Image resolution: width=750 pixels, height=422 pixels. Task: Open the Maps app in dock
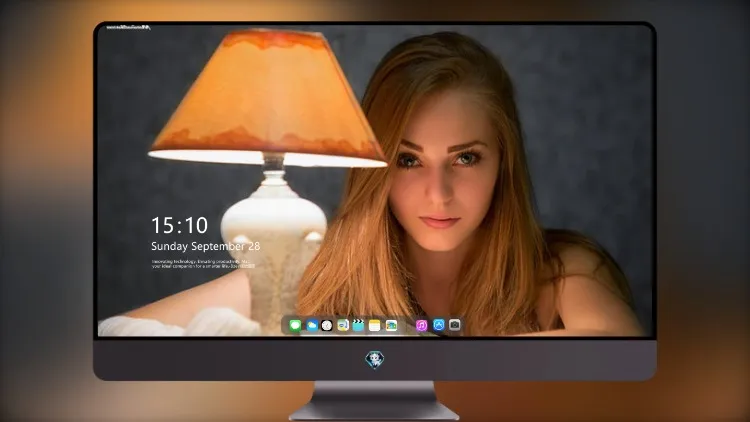point(343,326)
